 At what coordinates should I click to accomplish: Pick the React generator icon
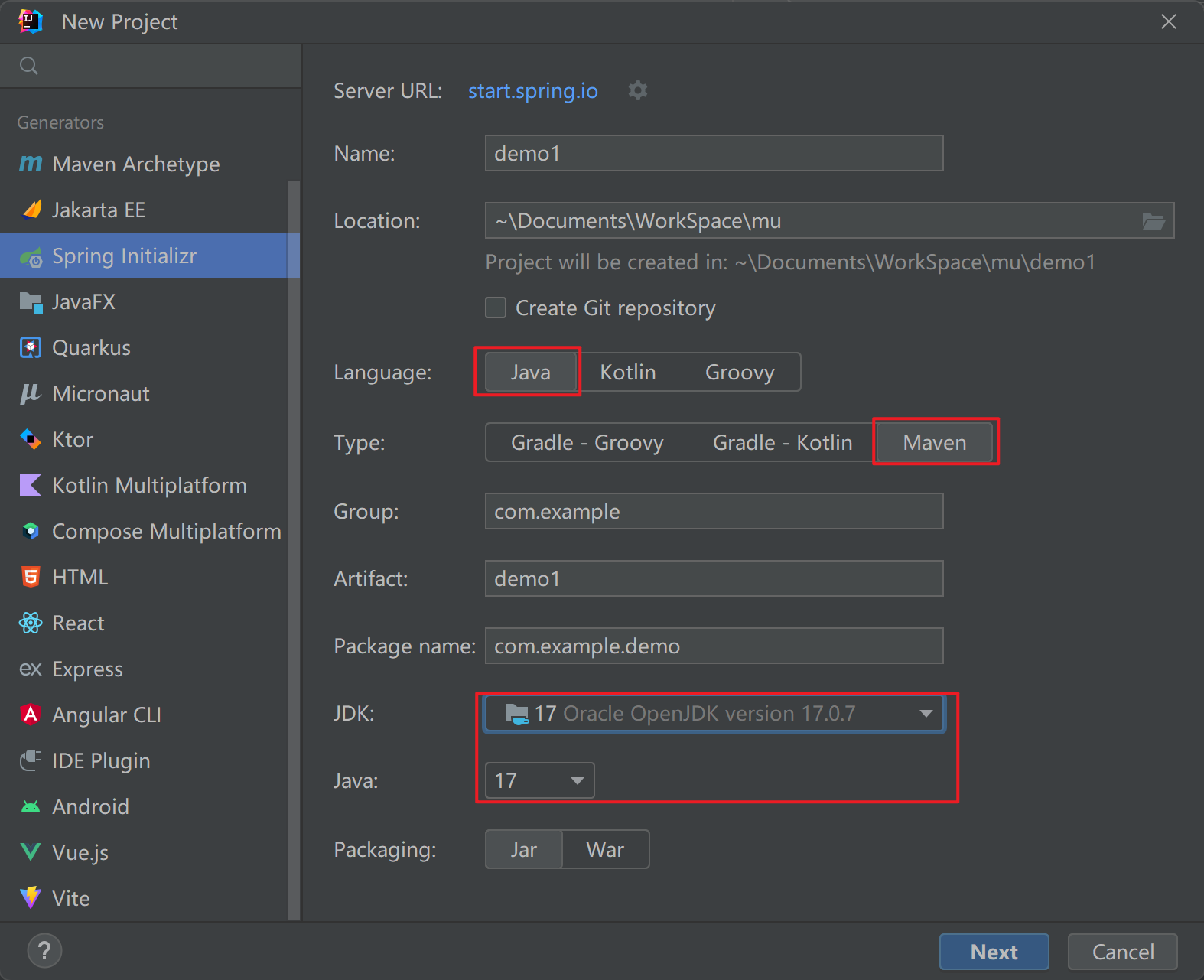pyautogui.click(x=31, y=623)
